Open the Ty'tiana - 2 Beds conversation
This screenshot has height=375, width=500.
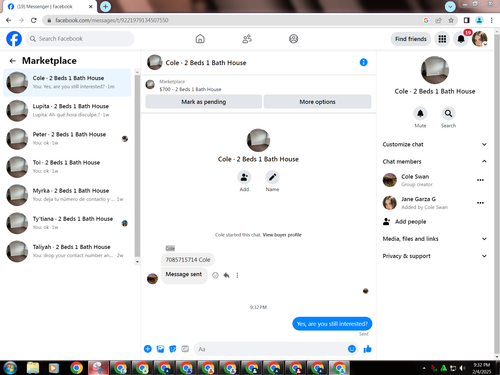click(x=67, y=223)
